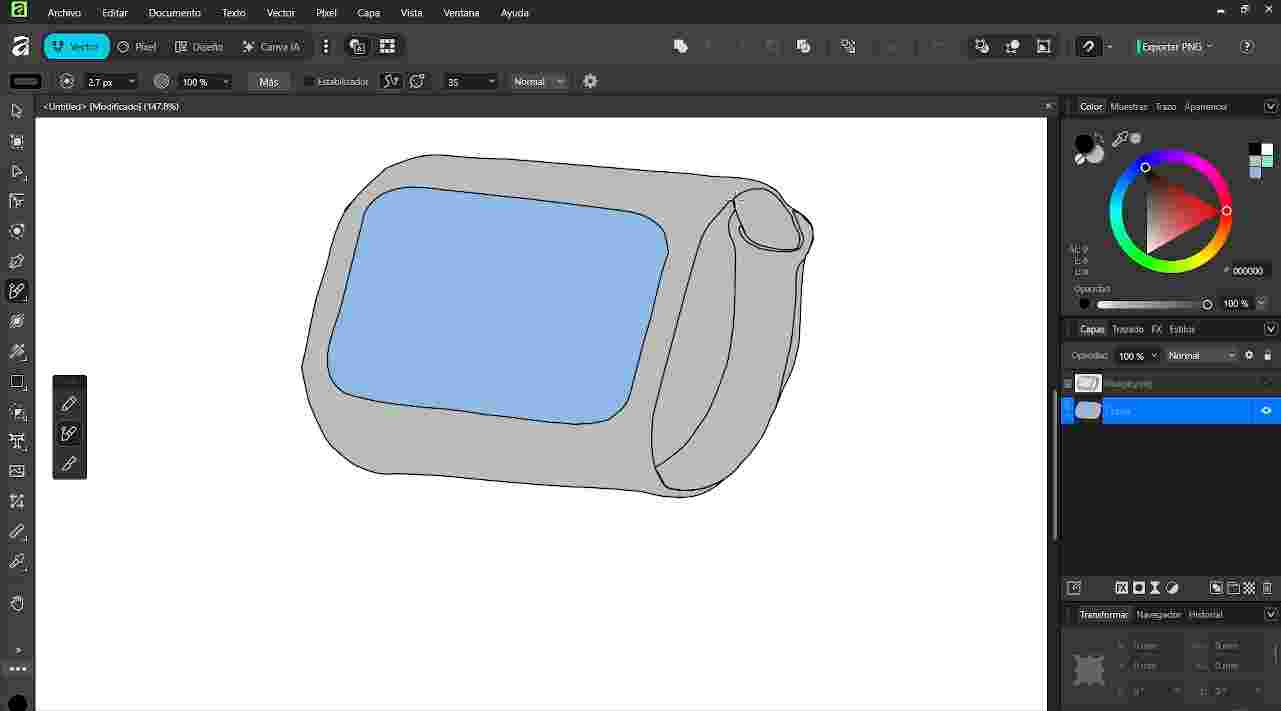Switch to the Navegador tab
This screenshot has height=711, width=1281.
(1158, 614)
